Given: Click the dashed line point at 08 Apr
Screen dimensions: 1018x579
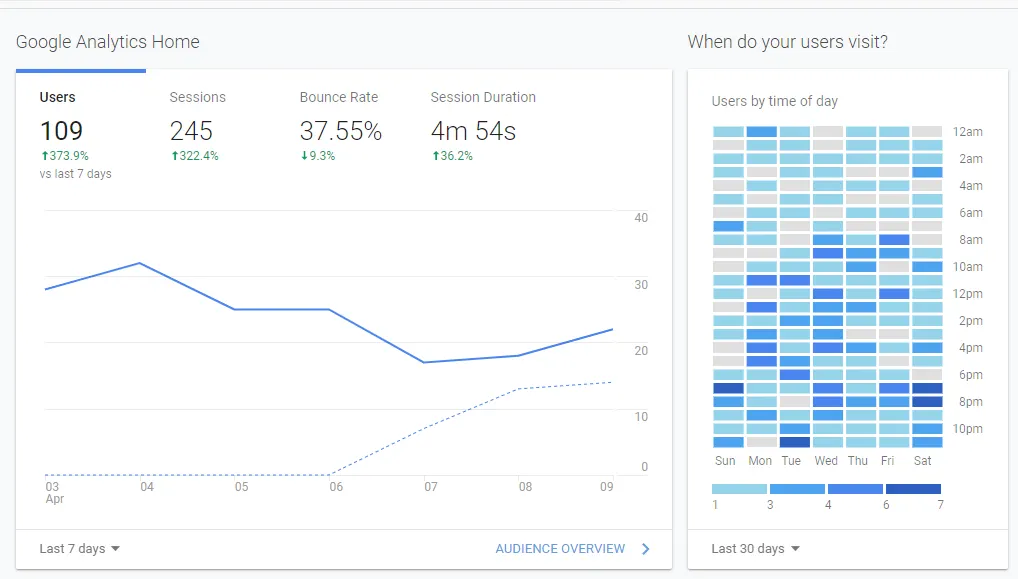Looking at the screenshot, I should coord(518,389).
